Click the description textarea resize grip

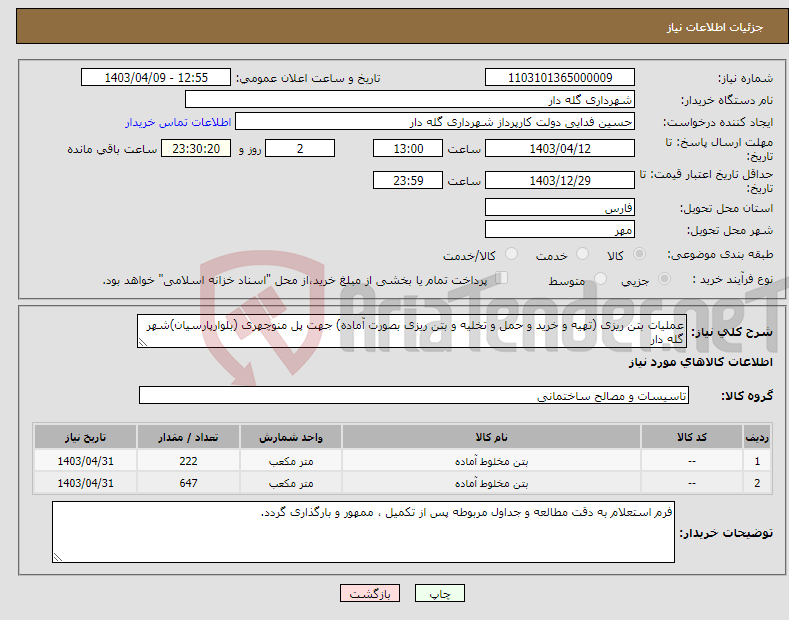[142, 342]
